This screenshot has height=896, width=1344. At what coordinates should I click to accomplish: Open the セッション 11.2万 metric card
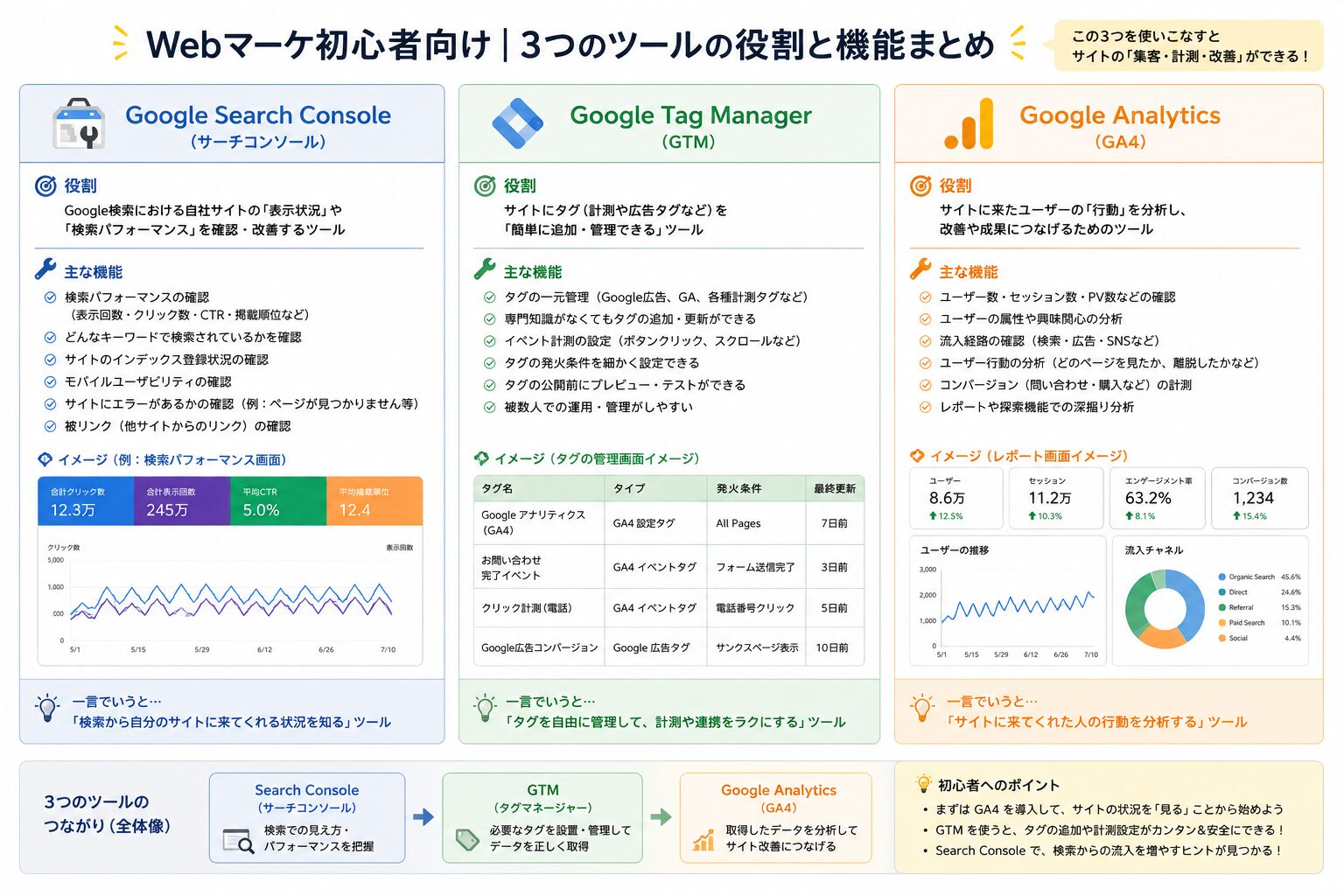[1055, 499]
